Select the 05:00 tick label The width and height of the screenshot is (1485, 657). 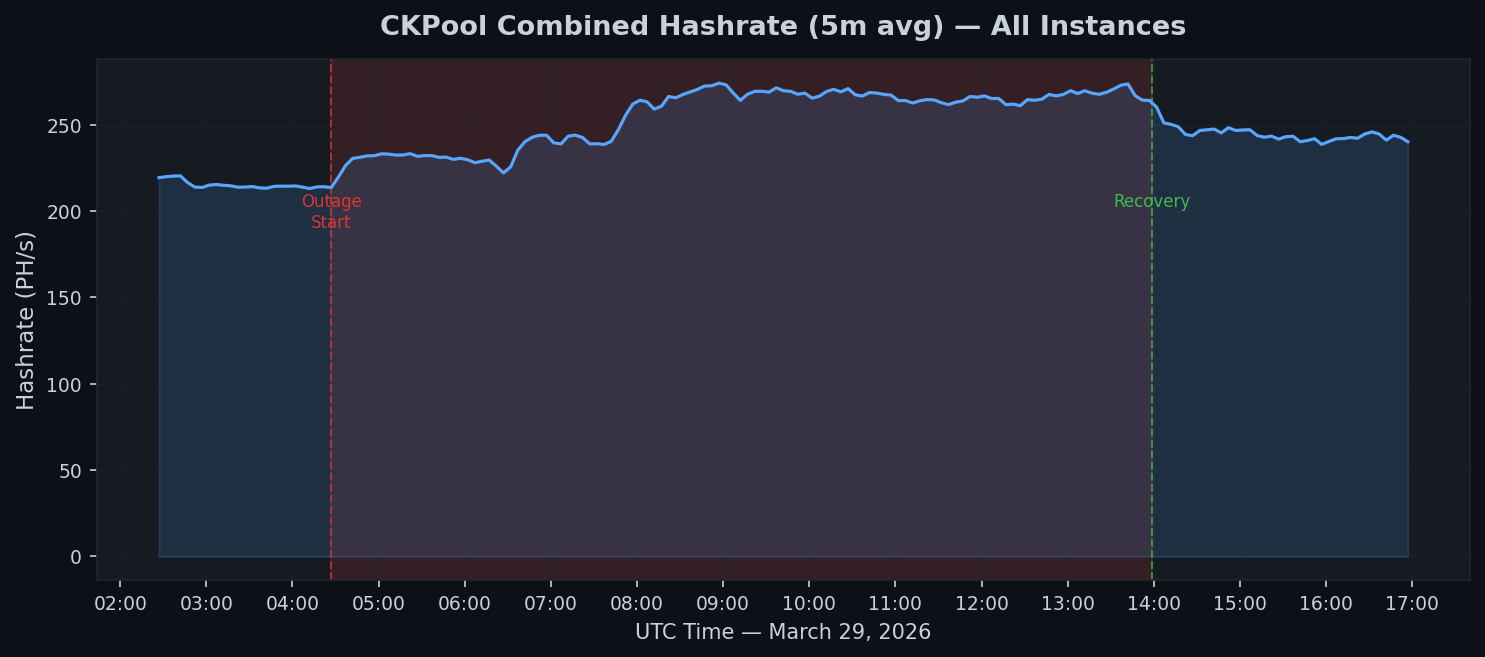click(x=378, y=603)
